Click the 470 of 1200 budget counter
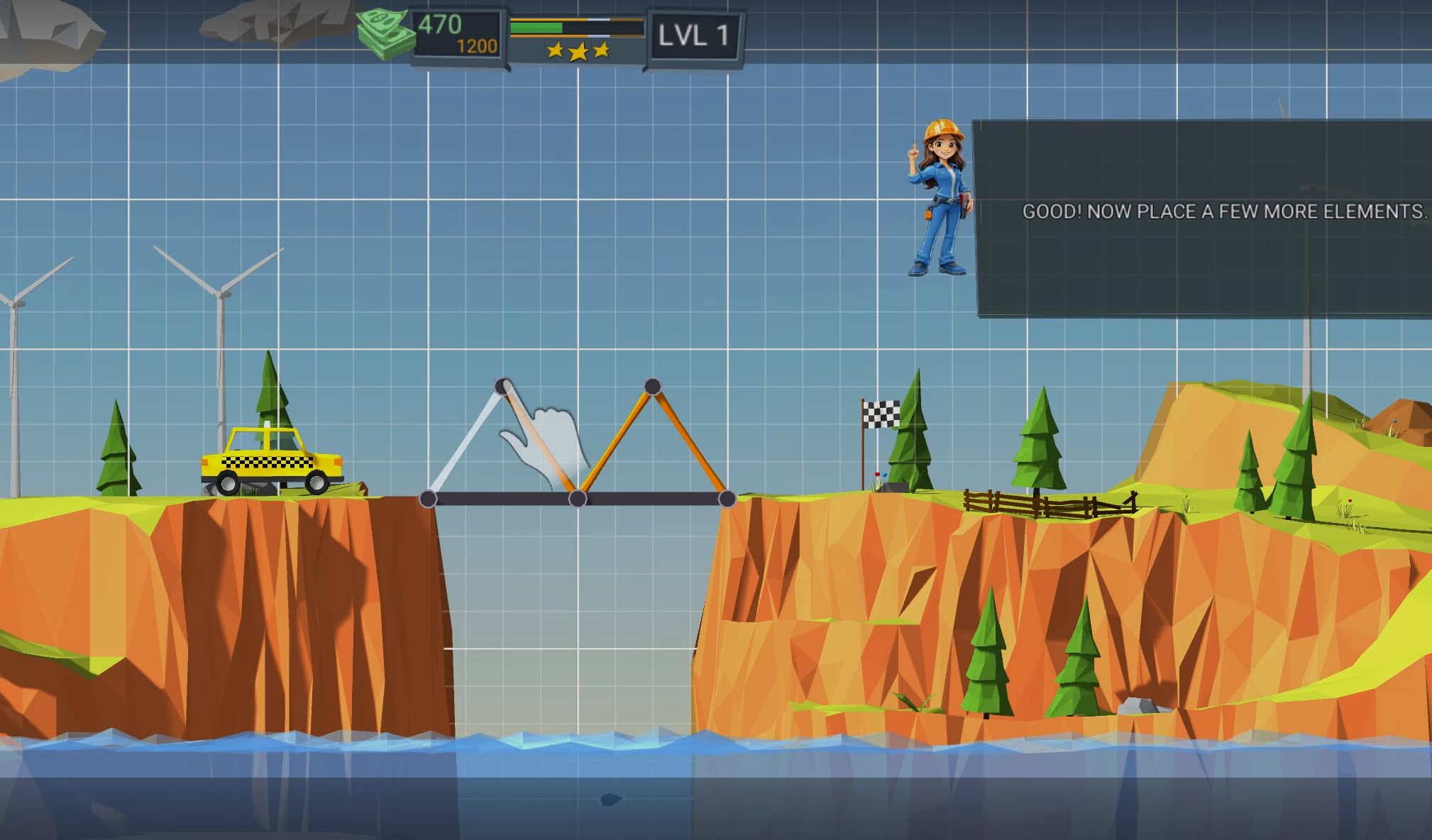 coord(458,35)
